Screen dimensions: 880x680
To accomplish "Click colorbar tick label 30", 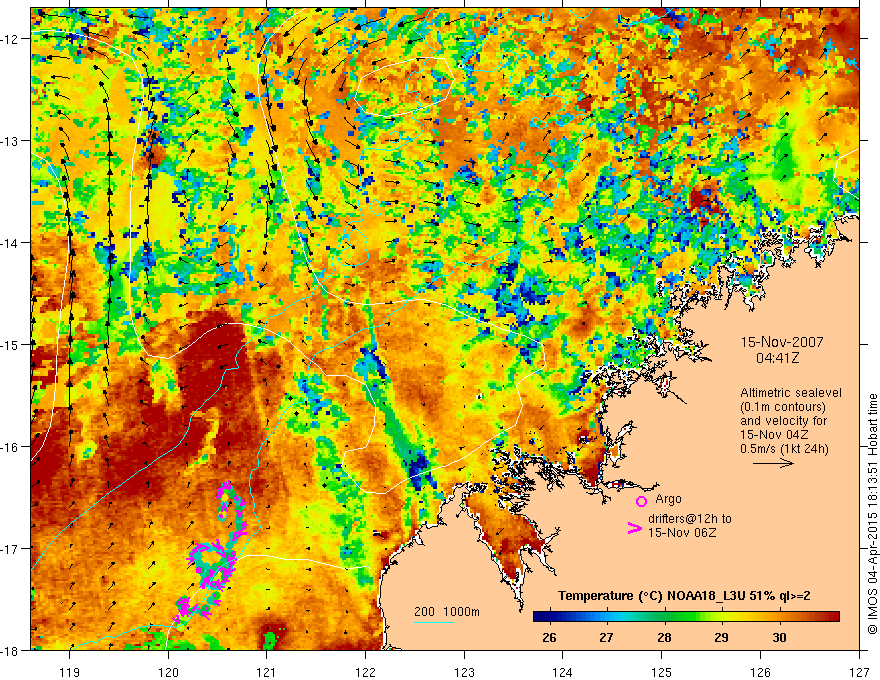I will pyautogui.click(x=779, y=637).
